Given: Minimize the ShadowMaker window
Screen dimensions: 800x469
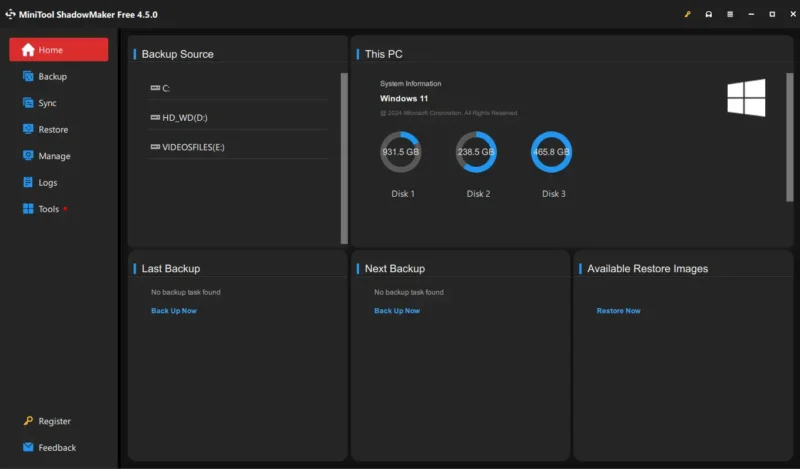Looking at the screenshot, I should [751, 14].
